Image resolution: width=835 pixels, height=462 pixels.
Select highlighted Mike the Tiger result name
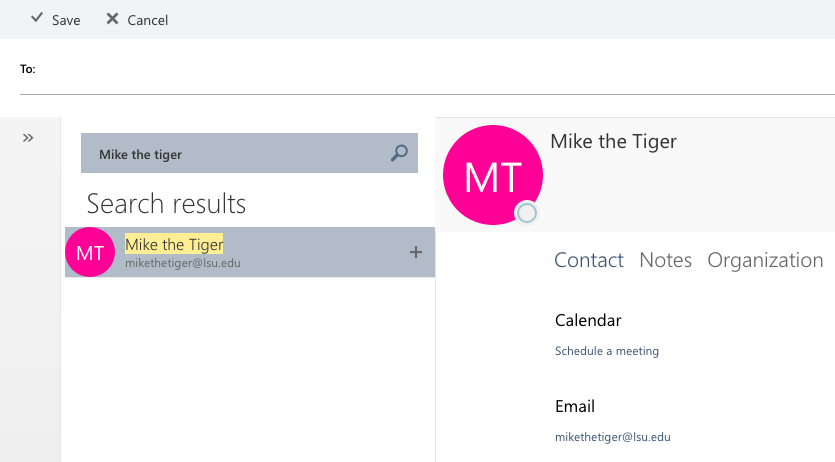174,244
